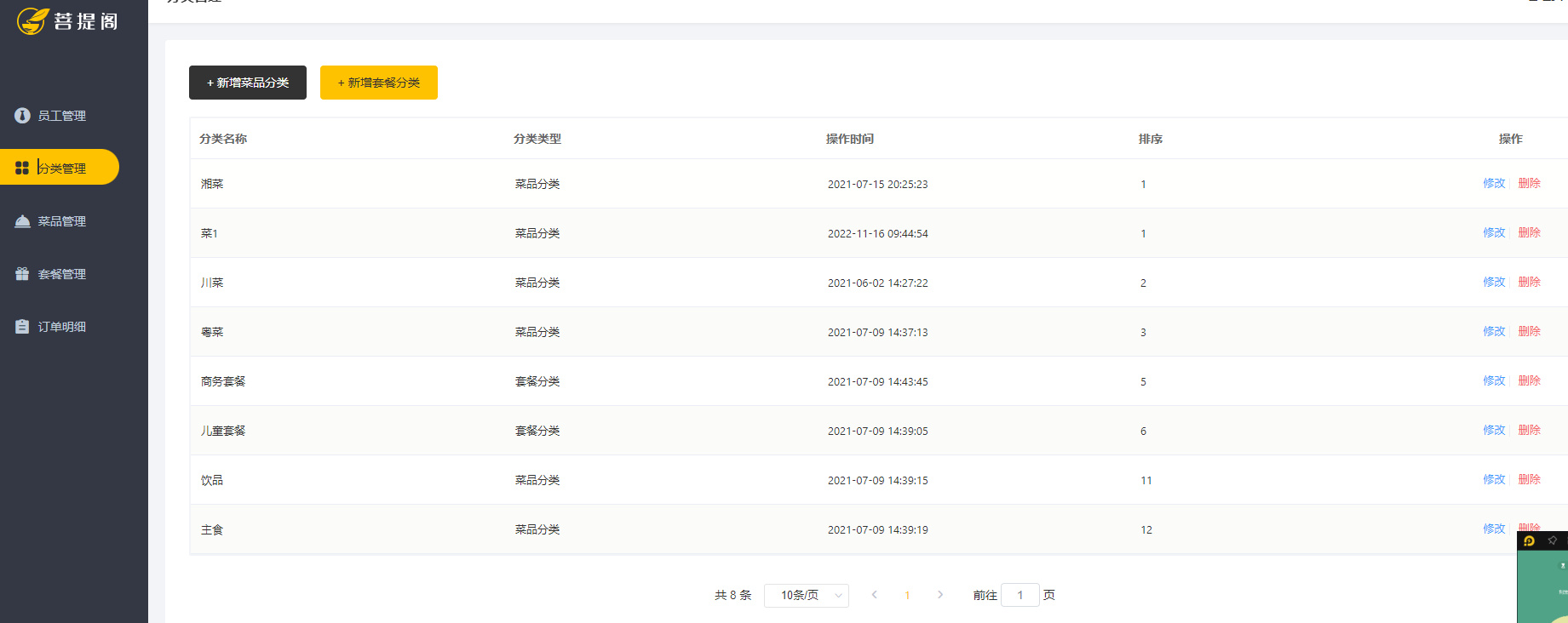Click the 分类类型 column header
Viewport: 1568px width, 623px height.
[x=537, y=139]
